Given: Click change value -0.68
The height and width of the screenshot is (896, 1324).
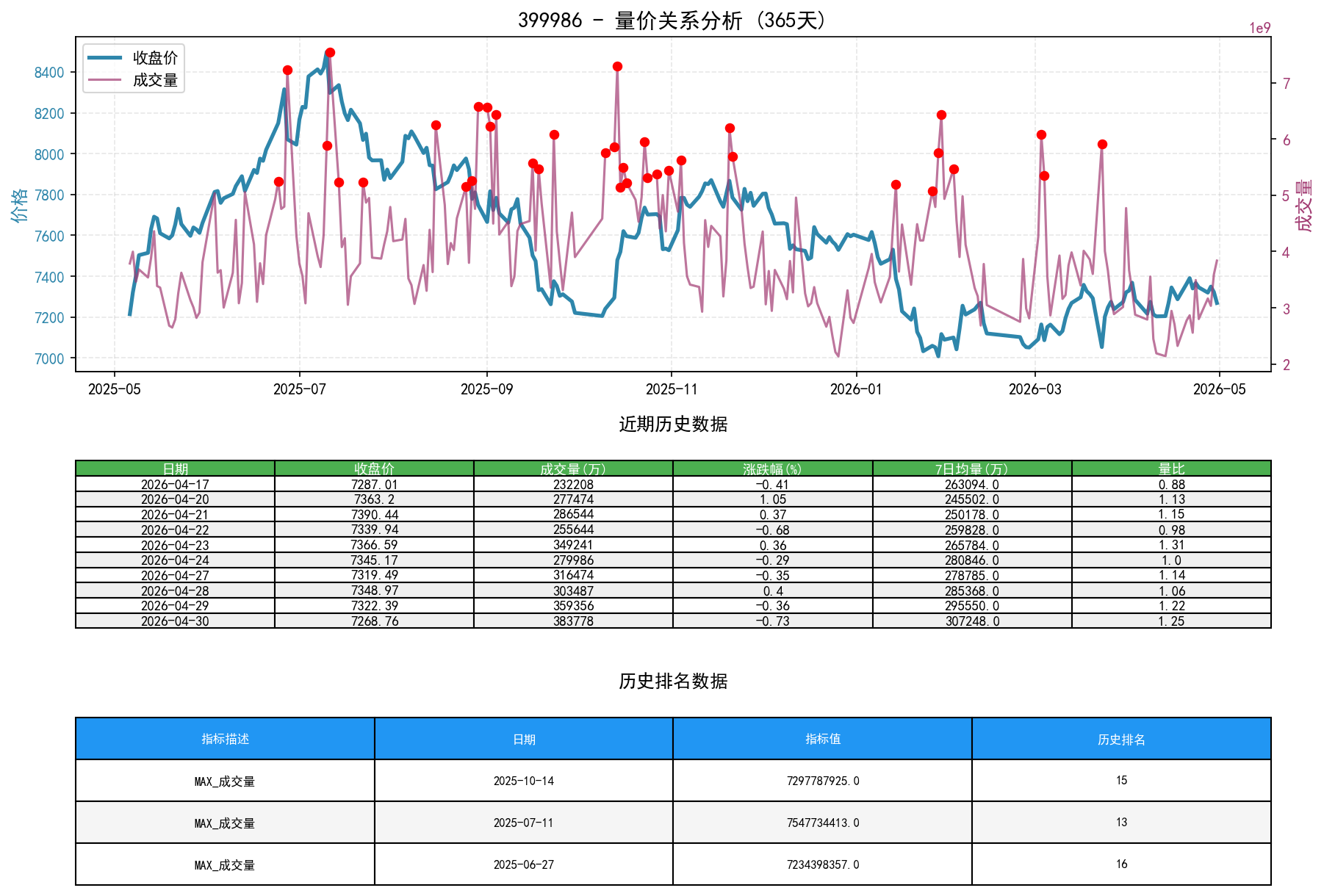Looking at the screenshot, I should 773,530.
